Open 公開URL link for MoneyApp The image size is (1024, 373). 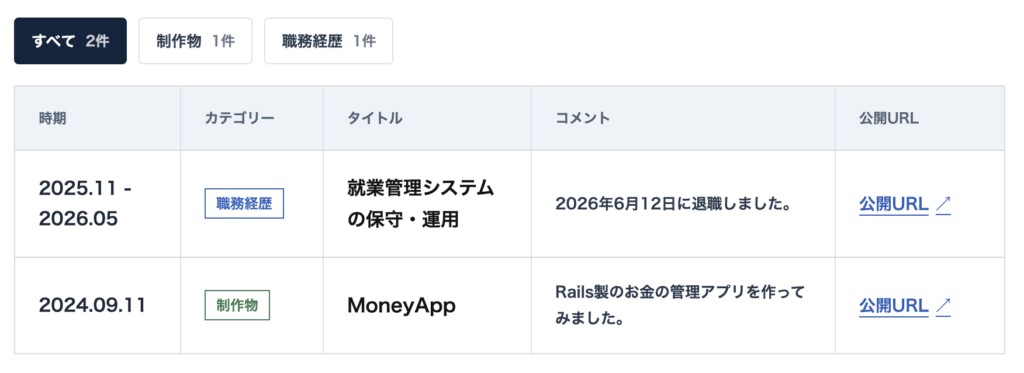point(893,306)
